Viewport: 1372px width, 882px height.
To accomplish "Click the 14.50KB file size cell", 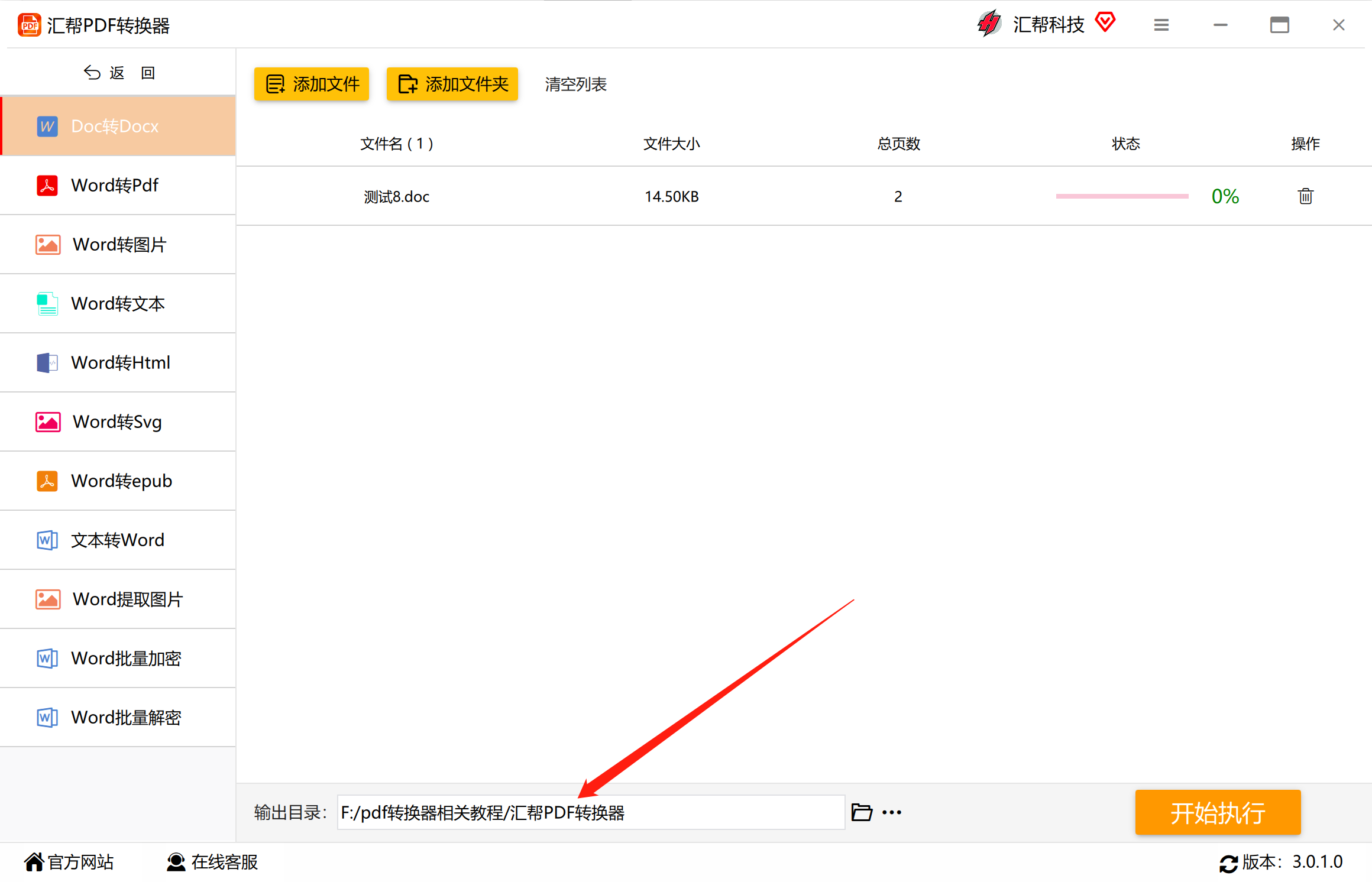I will pos(672,196).
